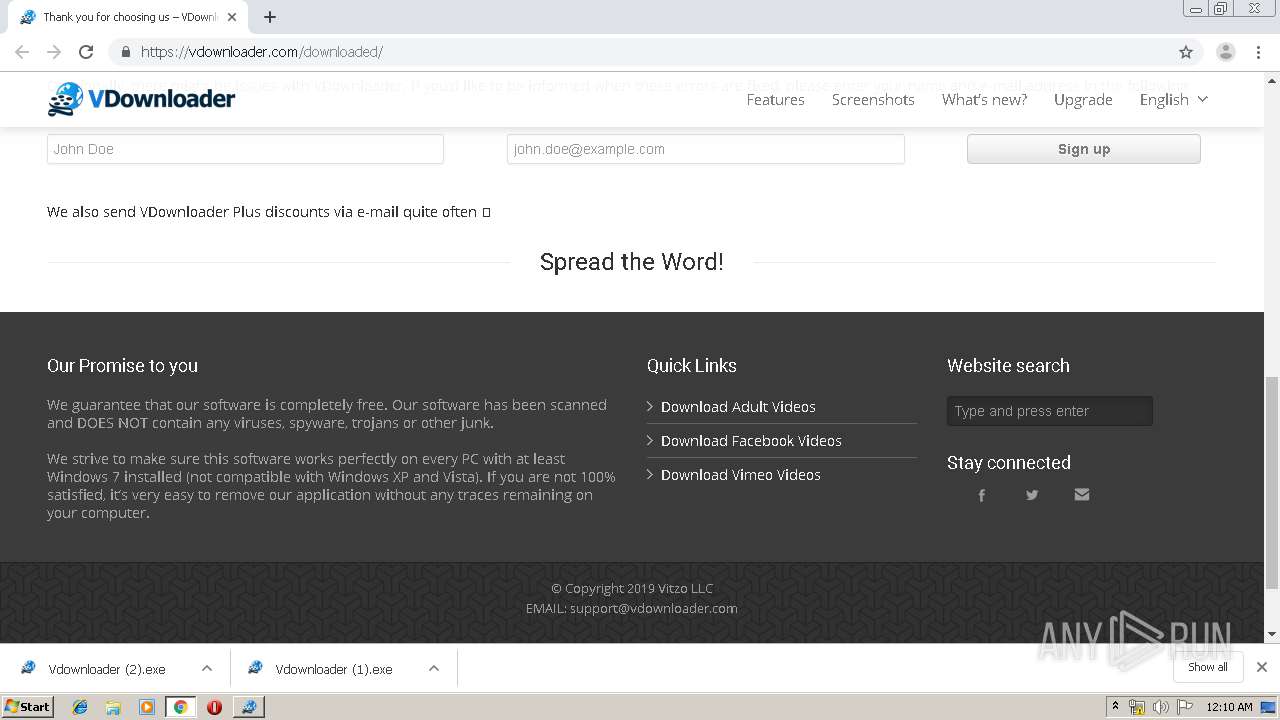The image size is (1280, 720).
Task: Open the What's new? menu item
Action: click(984, 99)
